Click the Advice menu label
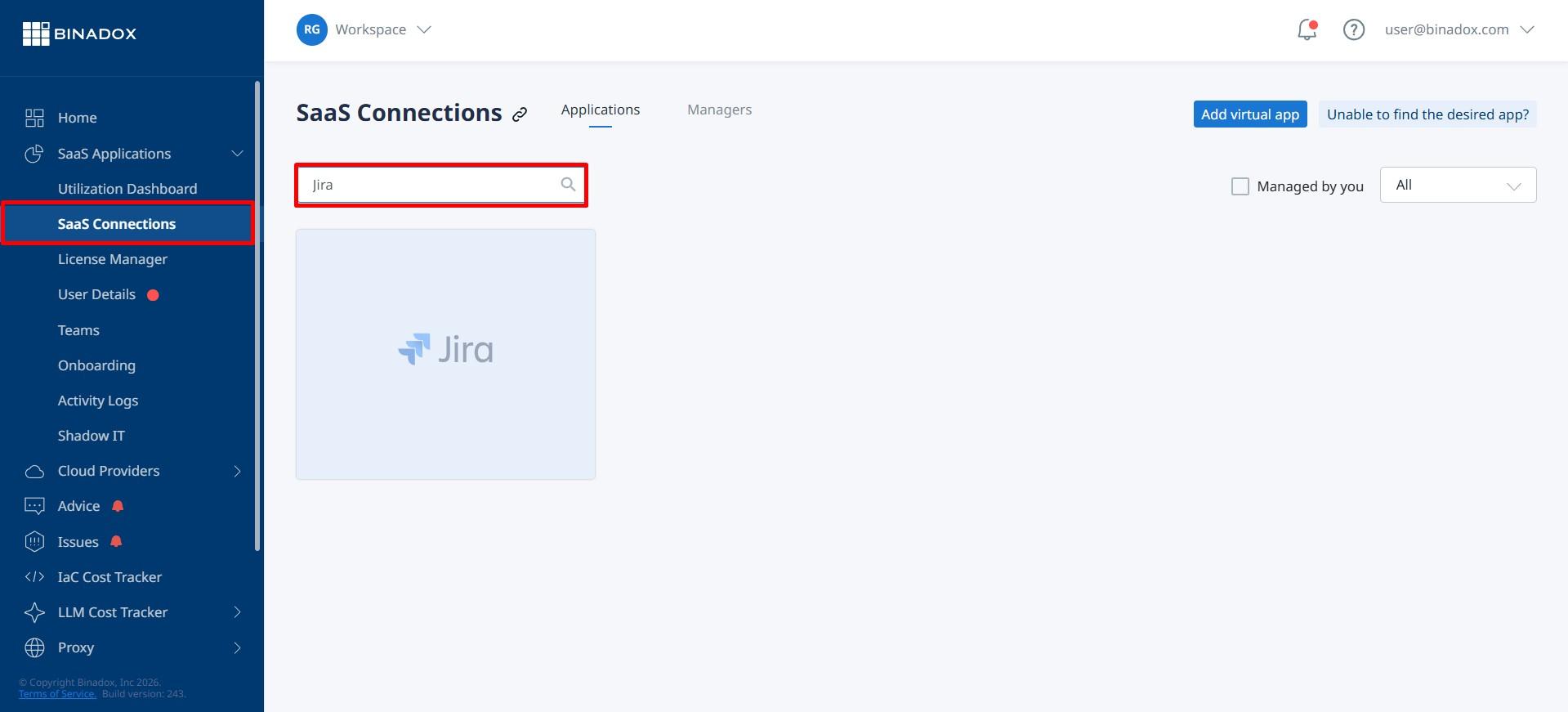Image resolution: width=1568 pixels, height=712 pixels. coord(78,506)
